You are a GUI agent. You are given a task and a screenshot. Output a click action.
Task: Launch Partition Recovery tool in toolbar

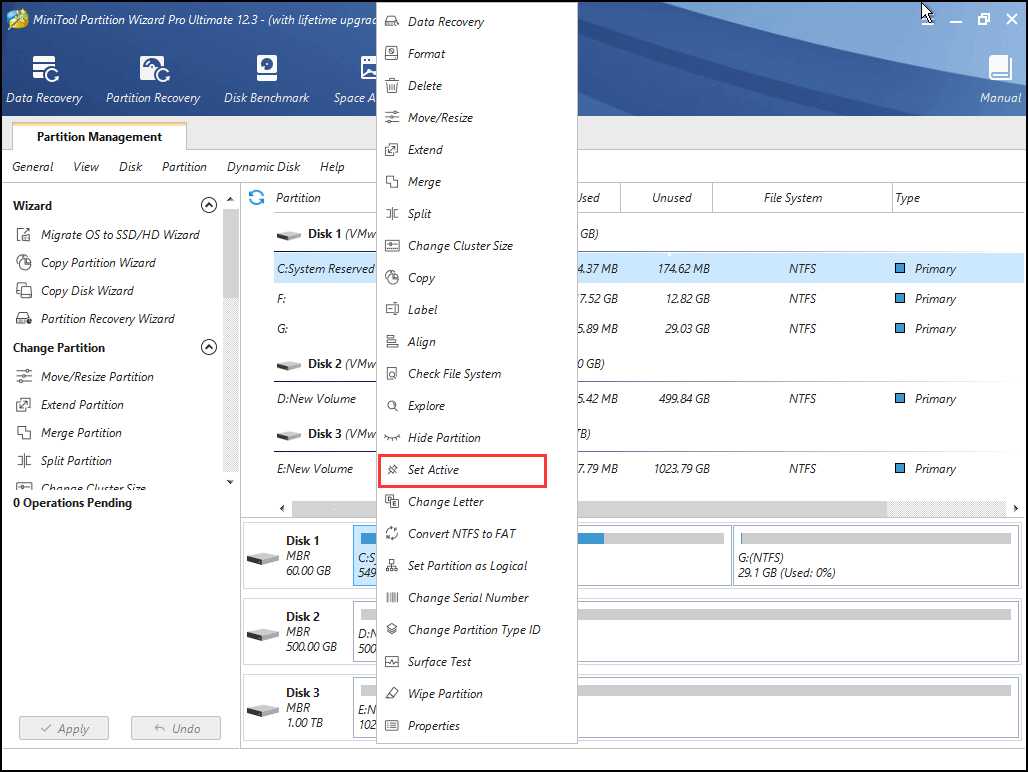tap(153, 79)
